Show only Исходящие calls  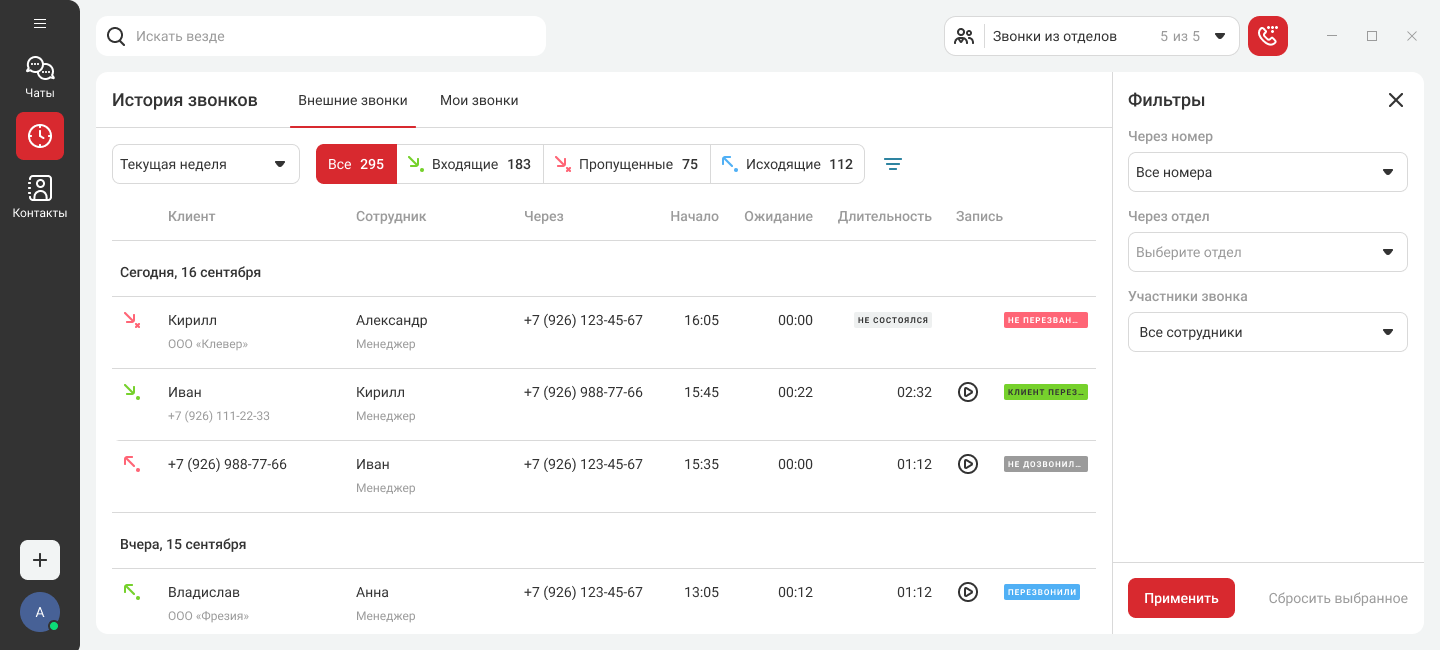click(x=787, y=164)
